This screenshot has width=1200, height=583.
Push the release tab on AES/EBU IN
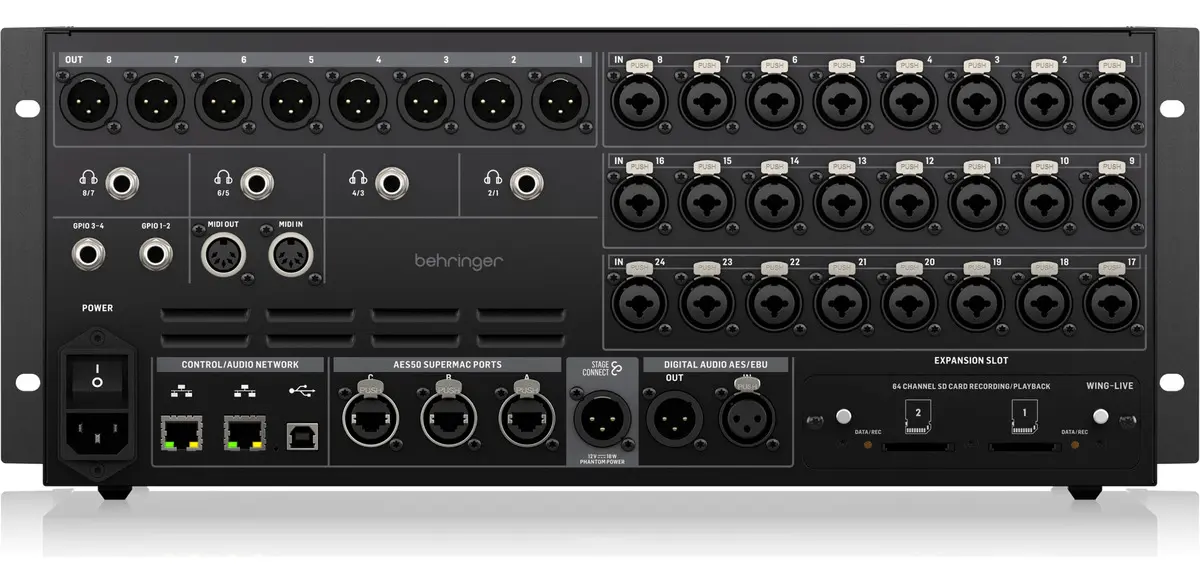pyautogui.click(x=746, y=386)
